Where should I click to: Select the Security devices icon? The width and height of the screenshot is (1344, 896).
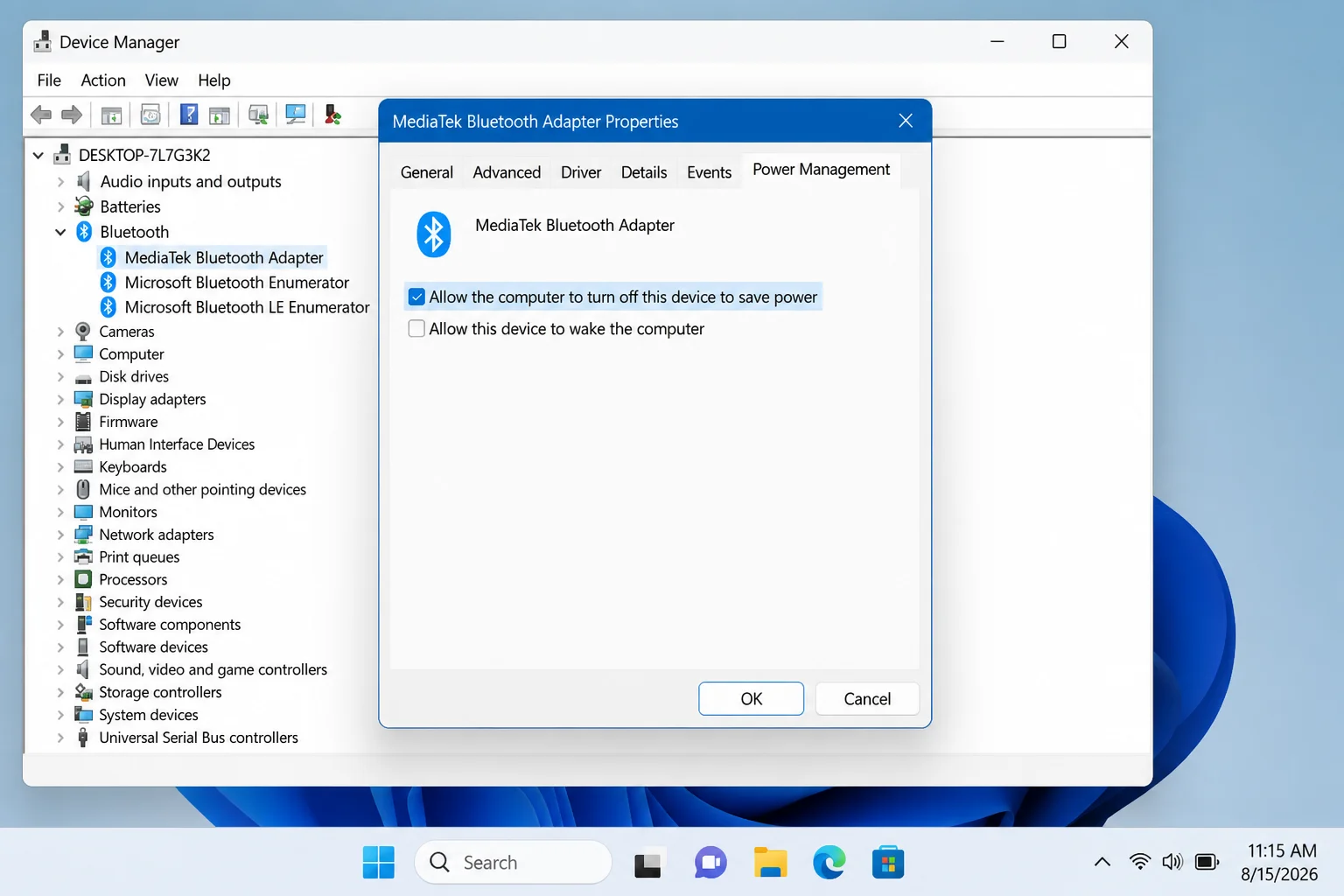[83, 602]
